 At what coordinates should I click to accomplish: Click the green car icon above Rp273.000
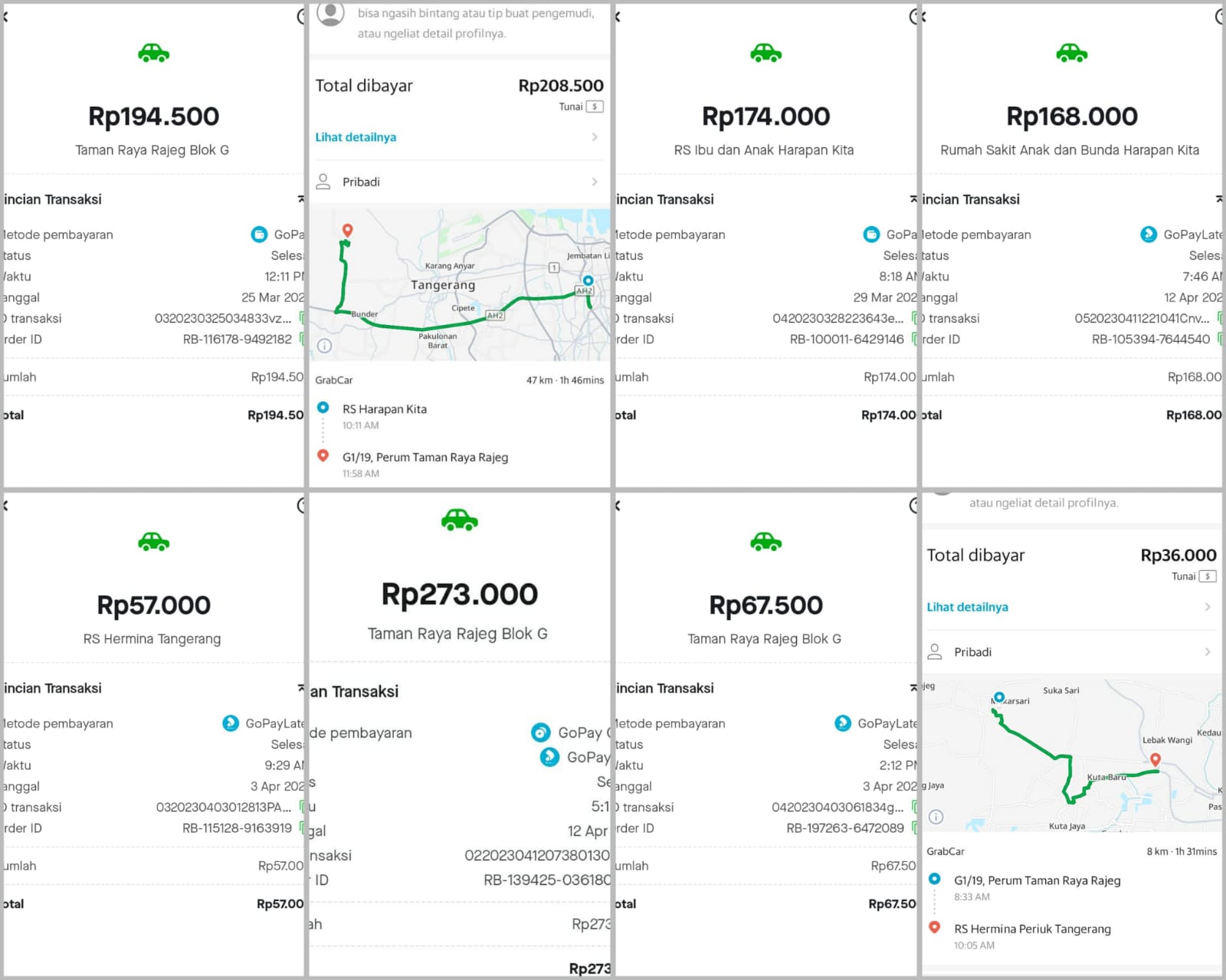[459, 520]
